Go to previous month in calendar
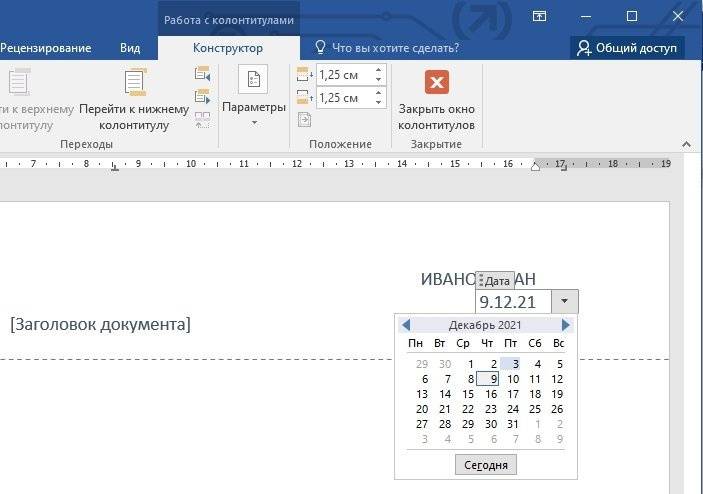Screen dimensions: 703x494 click(x=405, y=325)
